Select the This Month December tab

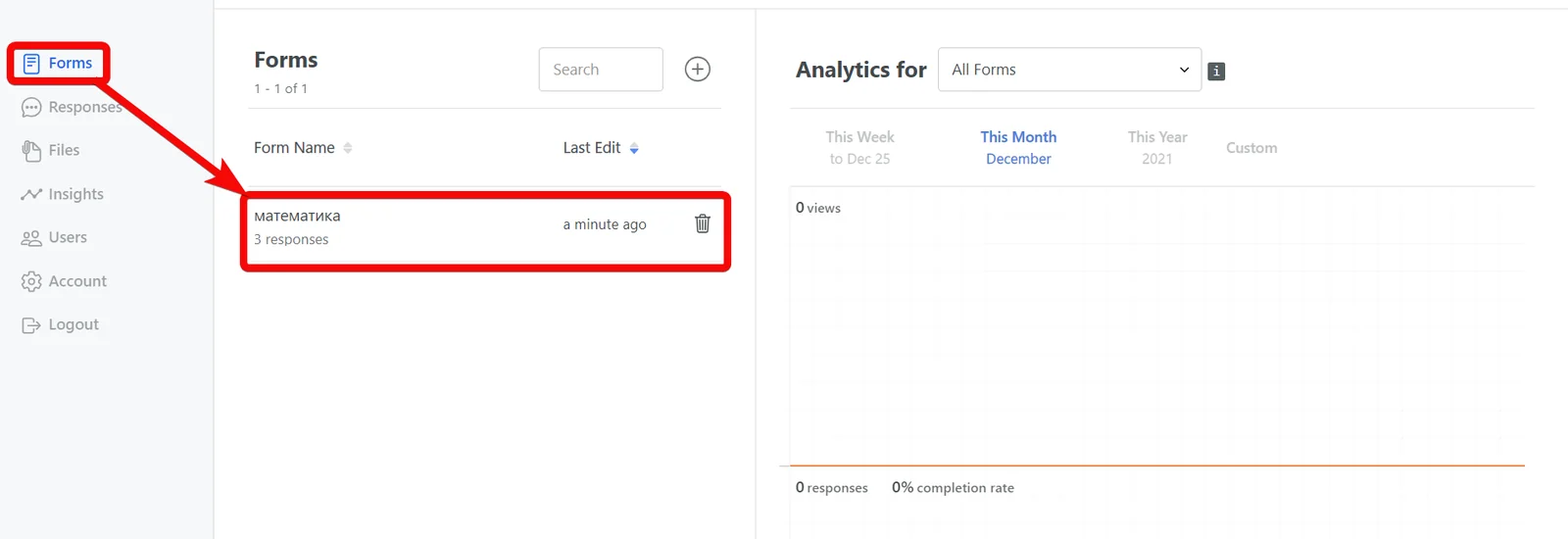1018,148
